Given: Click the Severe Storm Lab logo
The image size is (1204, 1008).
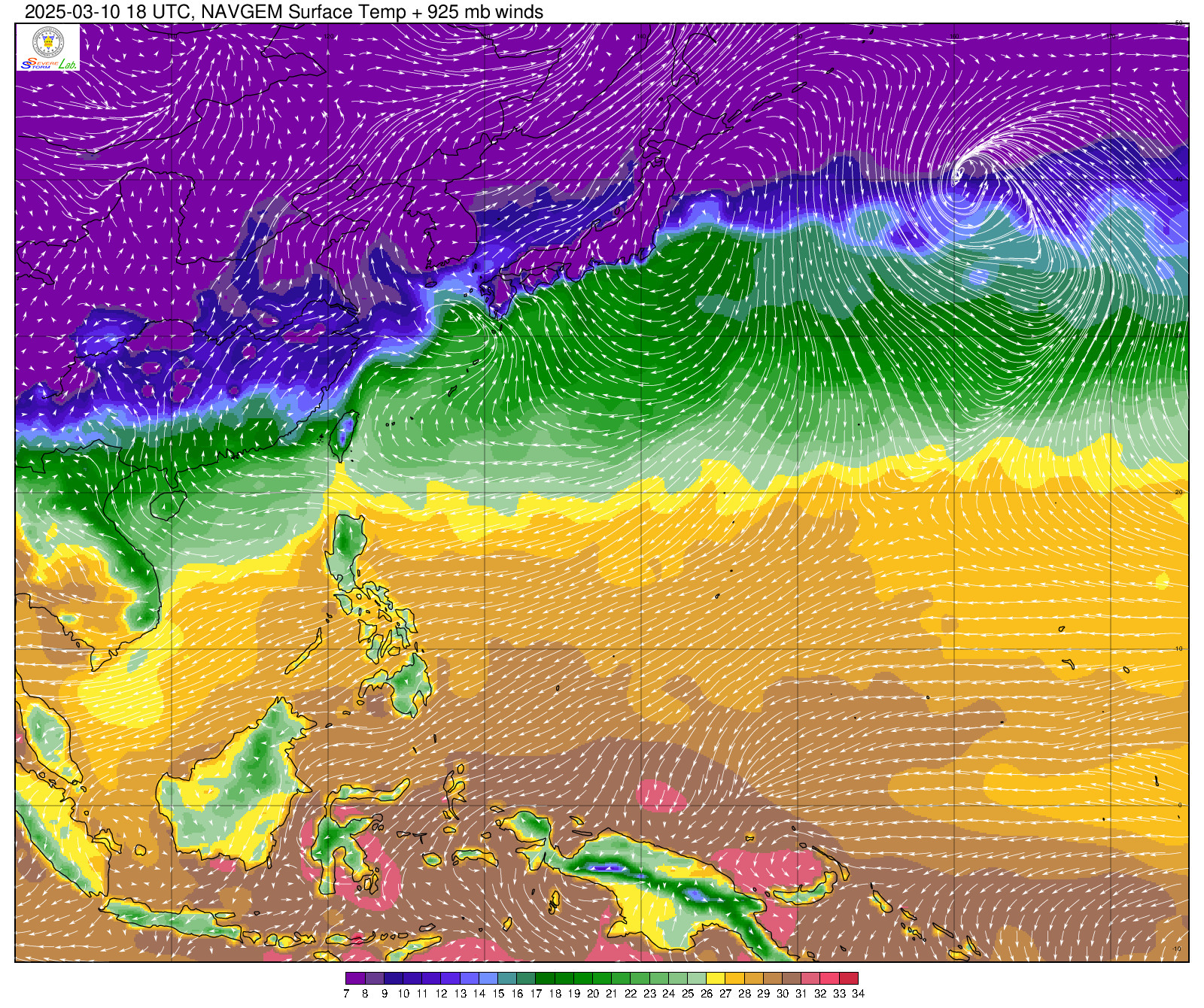Looking at the screenshot, I should click(48, 64).
